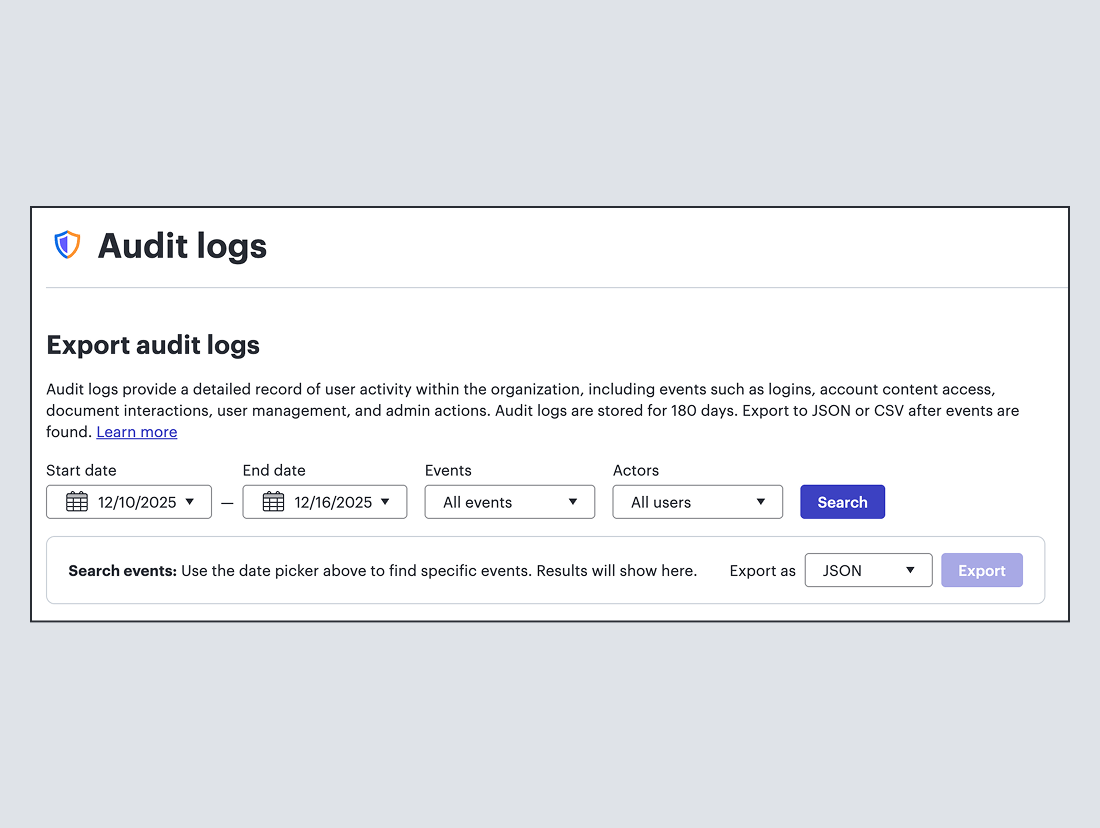Image resolution: width=1100 pixels, height=828 pixels.
Task: Click the Export audit logs heading
Action: pyautogui.click(x=153, y=345)
